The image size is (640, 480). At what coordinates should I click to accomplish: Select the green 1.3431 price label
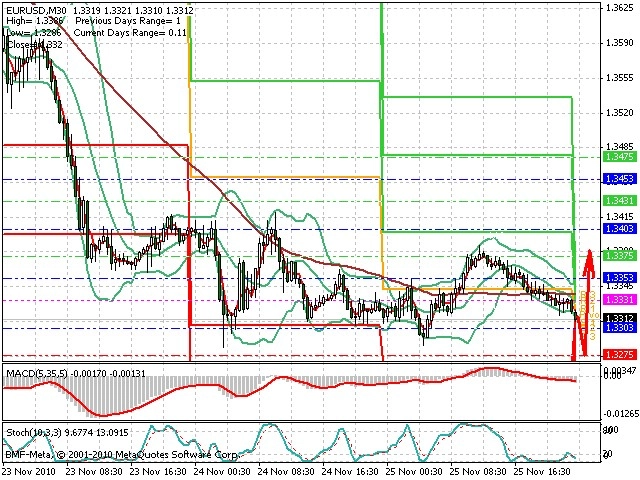click(620, 200)
